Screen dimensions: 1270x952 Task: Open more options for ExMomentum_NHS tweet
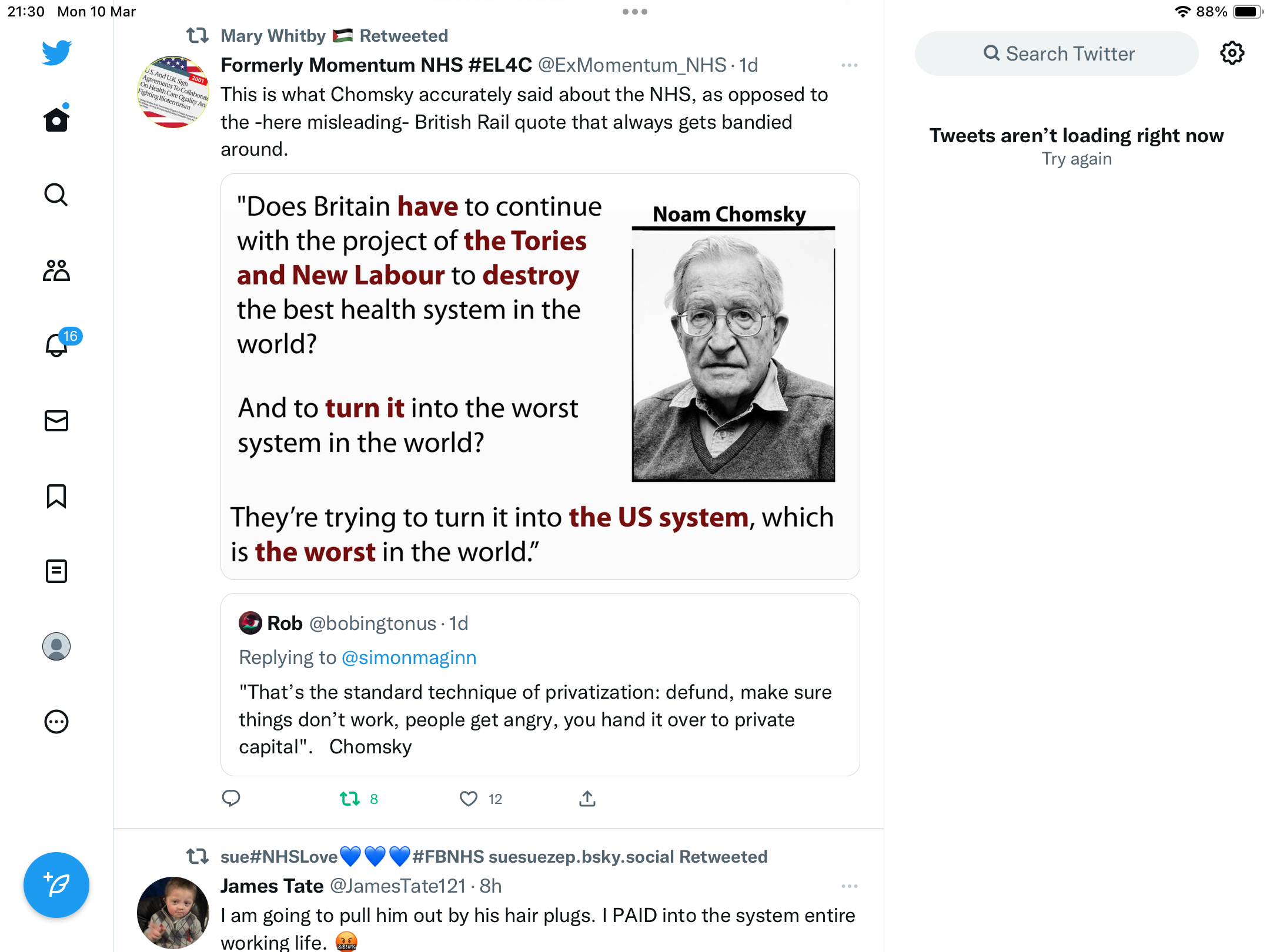click(x=849, y=65)
